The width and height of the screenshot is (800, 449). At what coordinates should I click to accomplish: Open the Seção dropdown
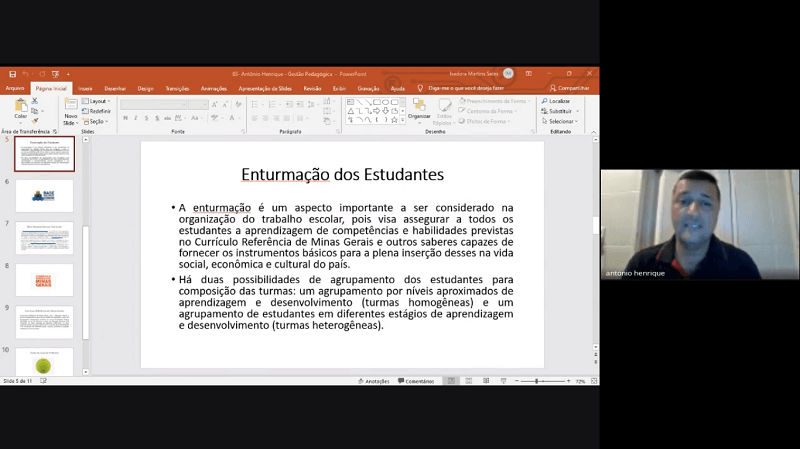pos(98,121)
